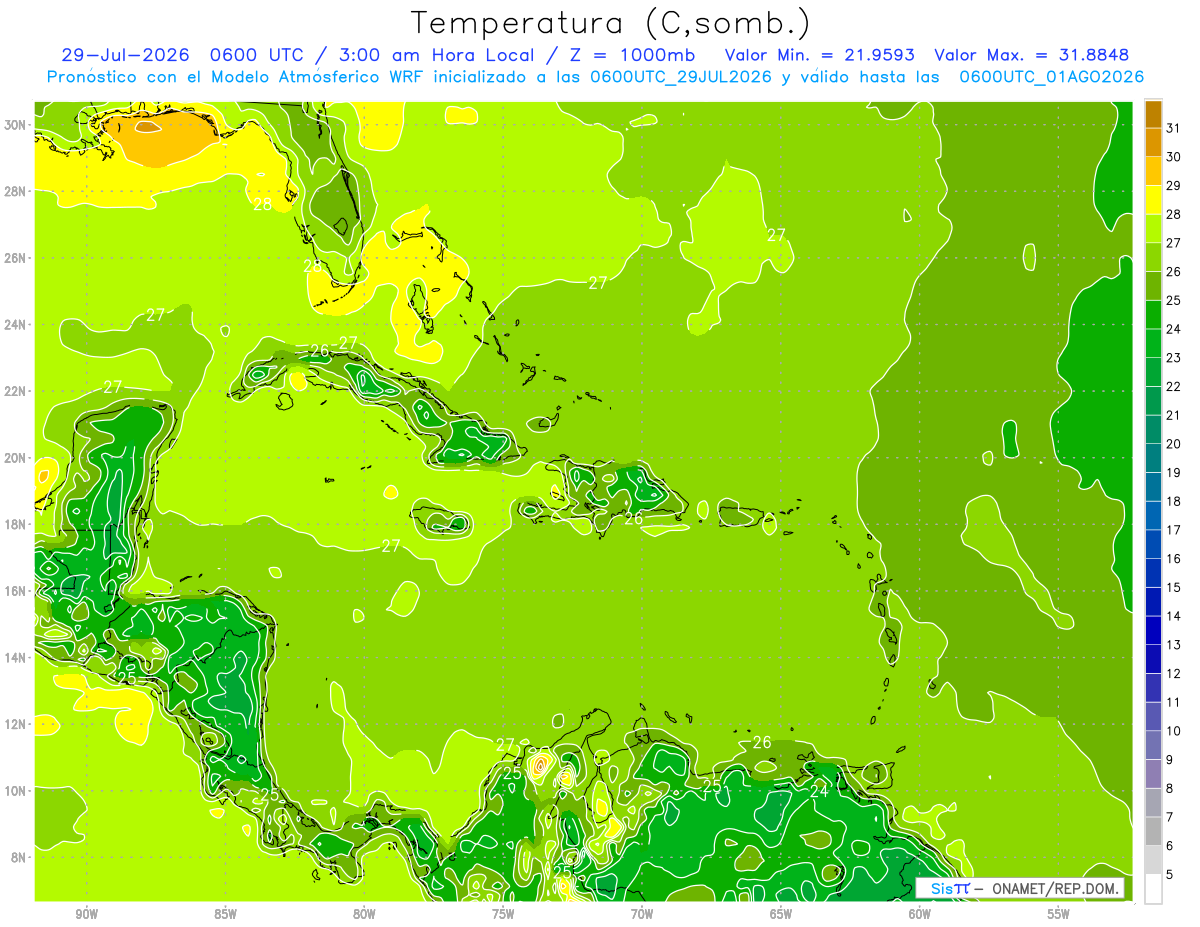Pick the yellow legend swatch between 28 and 29
This screenshot has height=927, width=1200.
1153,200
